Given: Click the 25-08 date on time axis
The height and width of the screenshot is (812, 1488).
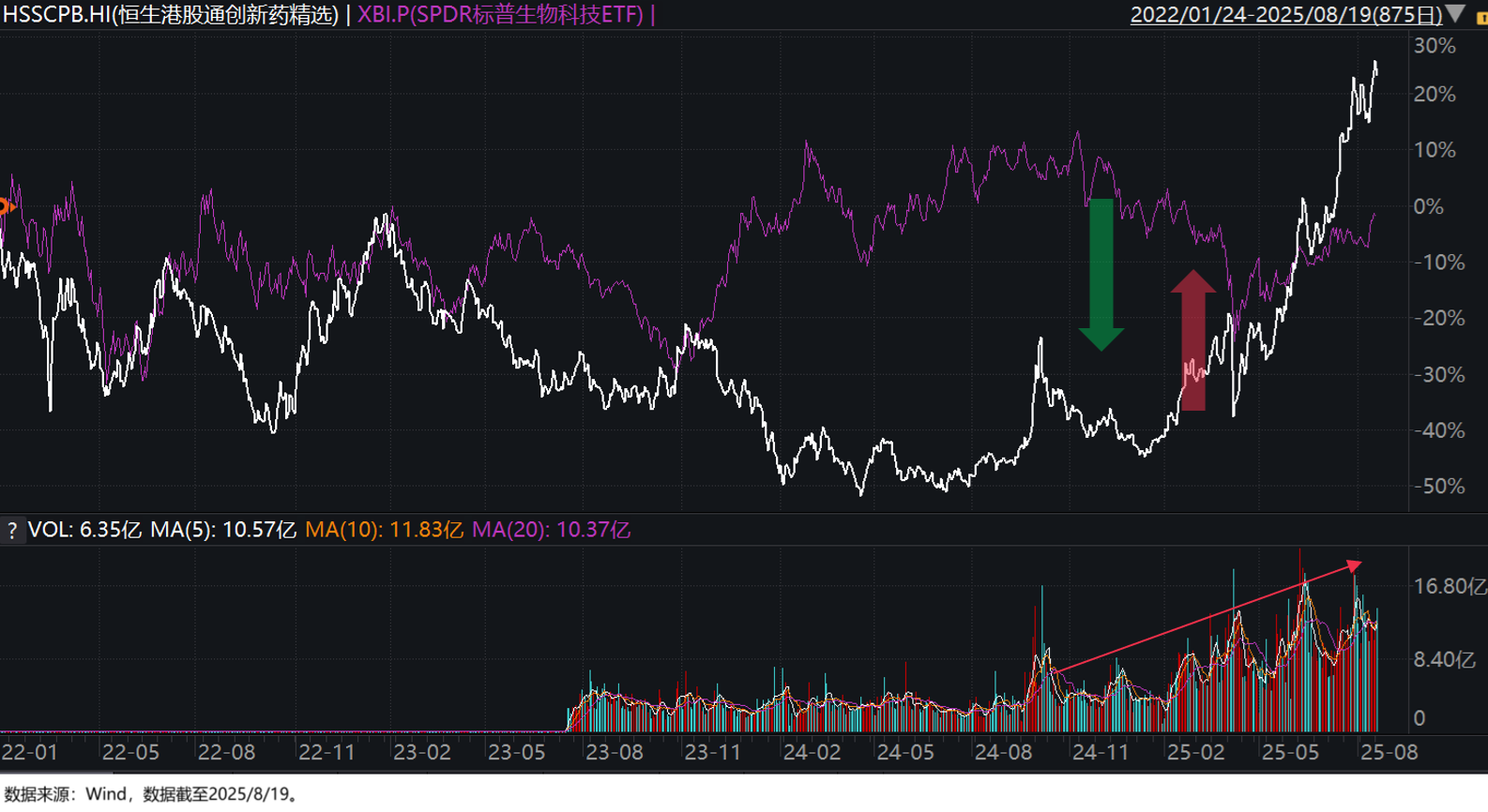Looking at the screenshot, I should 1389,753.
